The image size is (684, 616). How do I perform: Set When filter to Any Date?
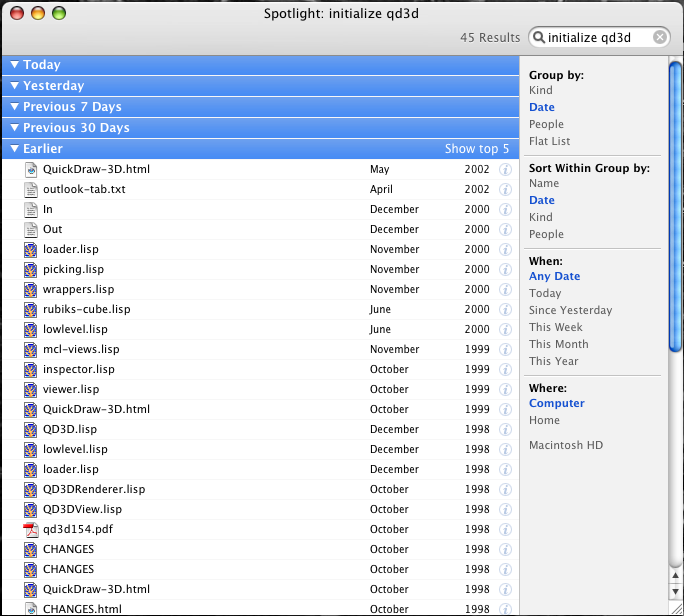[x=554, y=276]
